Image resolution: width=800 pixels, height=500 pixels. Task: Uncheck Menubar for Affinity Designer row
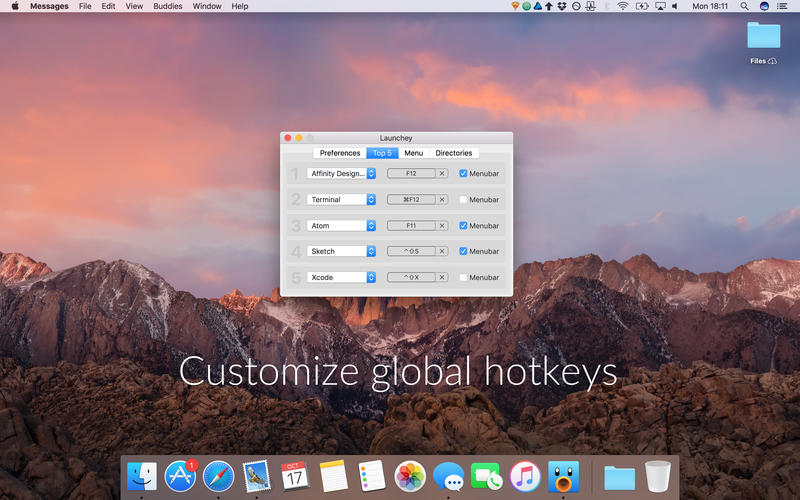coord(463,173)
